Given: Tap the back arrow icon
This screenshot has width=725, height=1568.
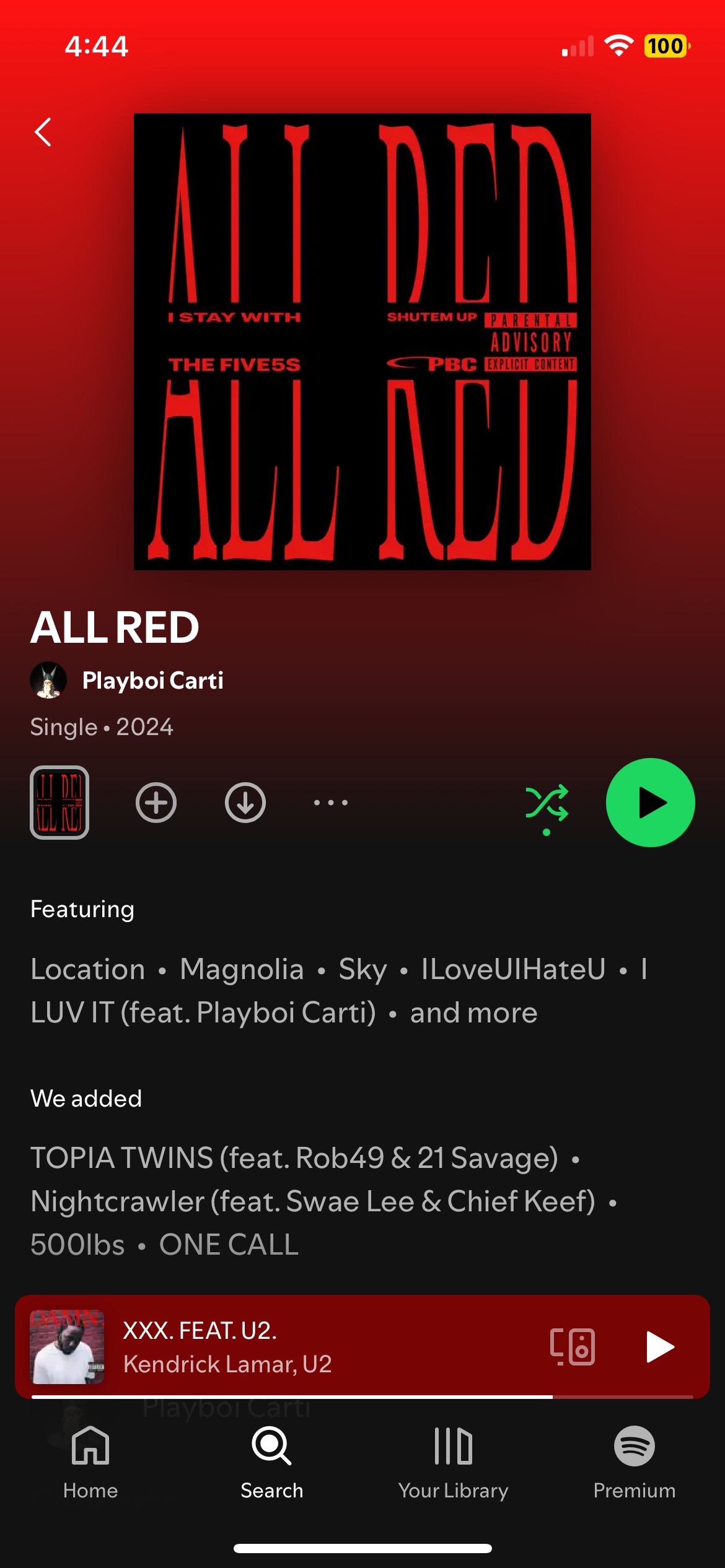Looking at the screenshot, I should (x=43, y=132).
